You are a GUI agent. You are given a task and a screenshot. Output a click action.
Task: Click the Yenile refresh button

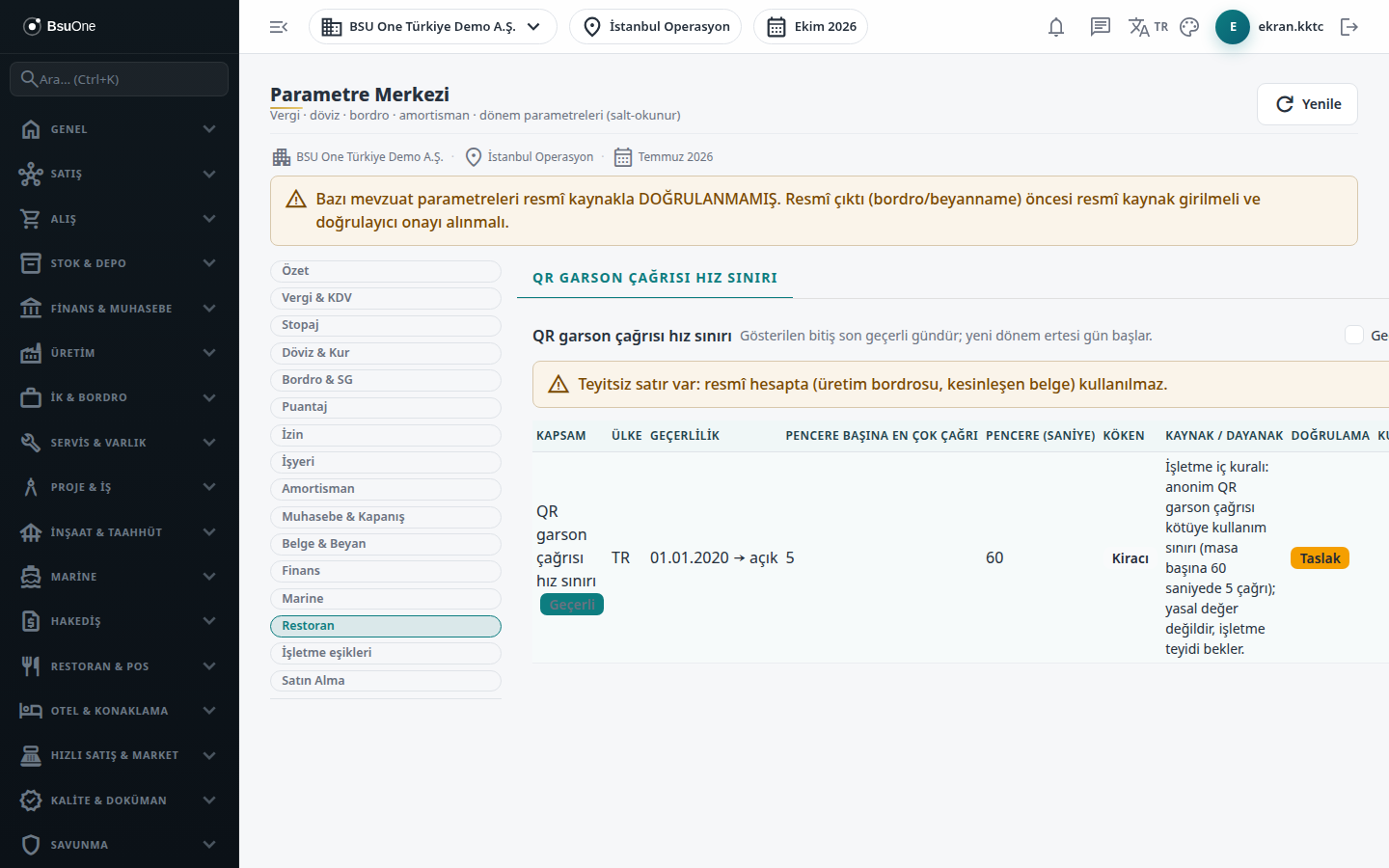pyautogui.click(x=1307, y=104)
